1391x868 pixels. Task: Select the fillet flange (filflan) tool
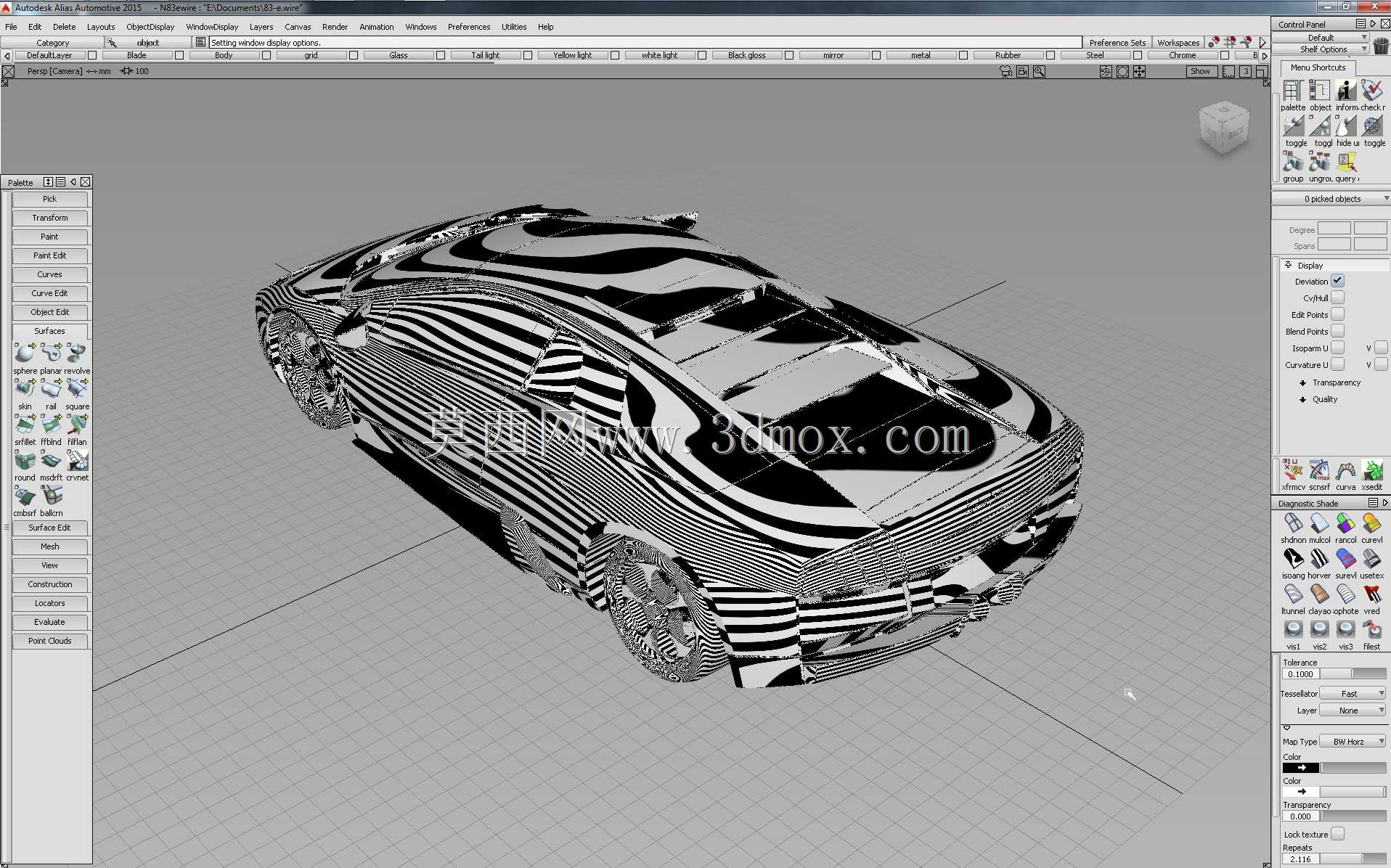pos(77,424)
